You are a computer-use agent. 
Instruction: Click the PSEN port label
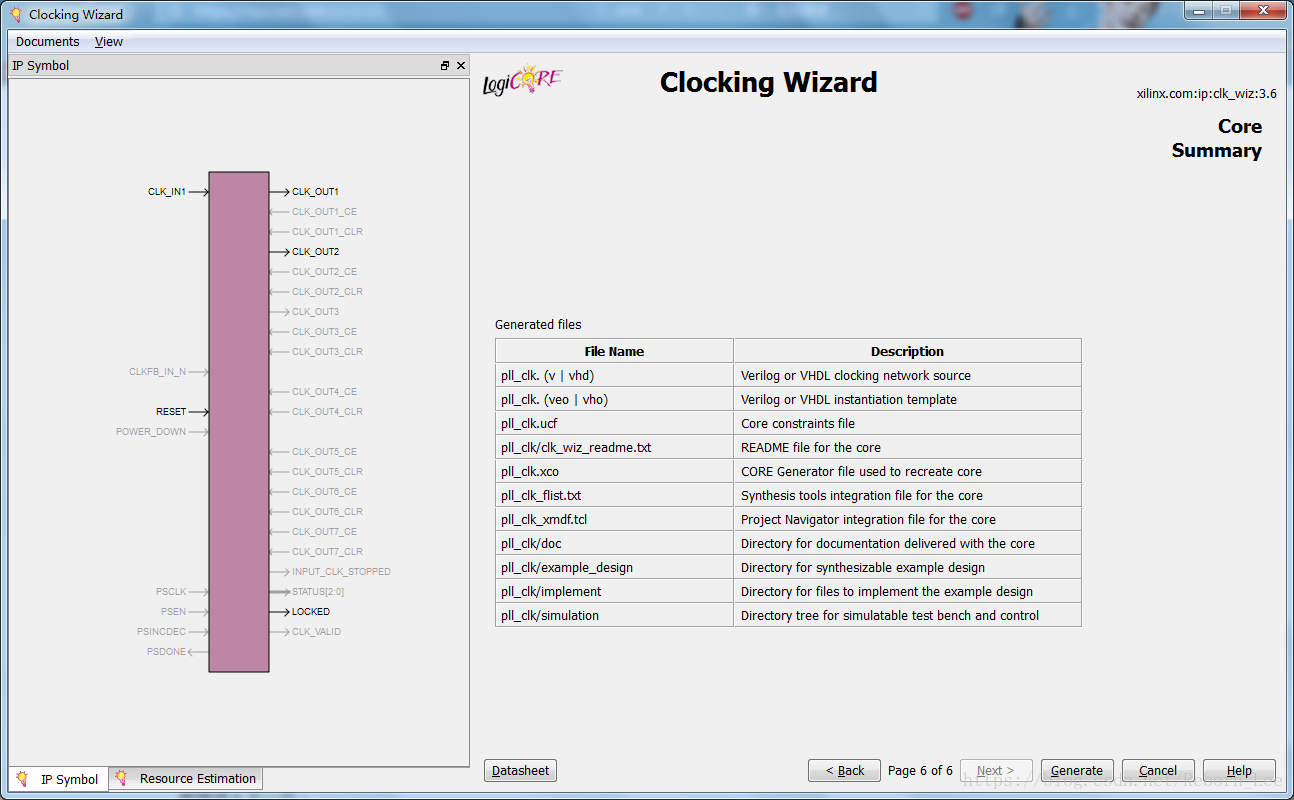click(173, 611)
